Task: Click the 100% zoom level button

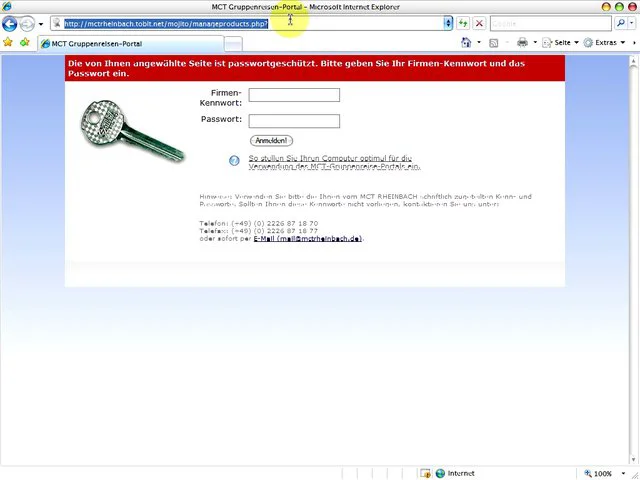Action: (598, 473)
